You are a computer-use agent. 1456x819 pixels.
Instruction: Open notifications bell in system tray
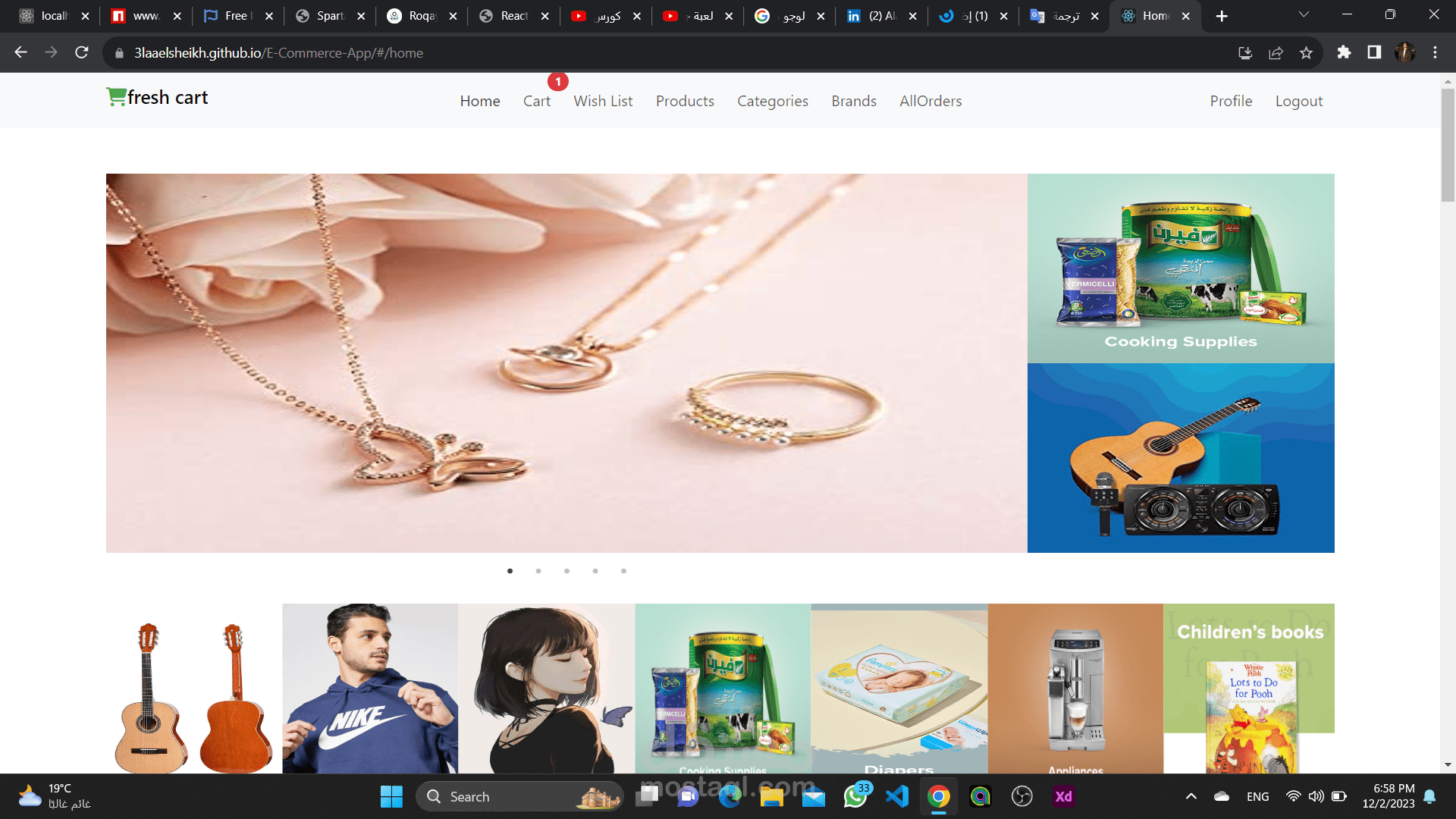(1429, 796)
